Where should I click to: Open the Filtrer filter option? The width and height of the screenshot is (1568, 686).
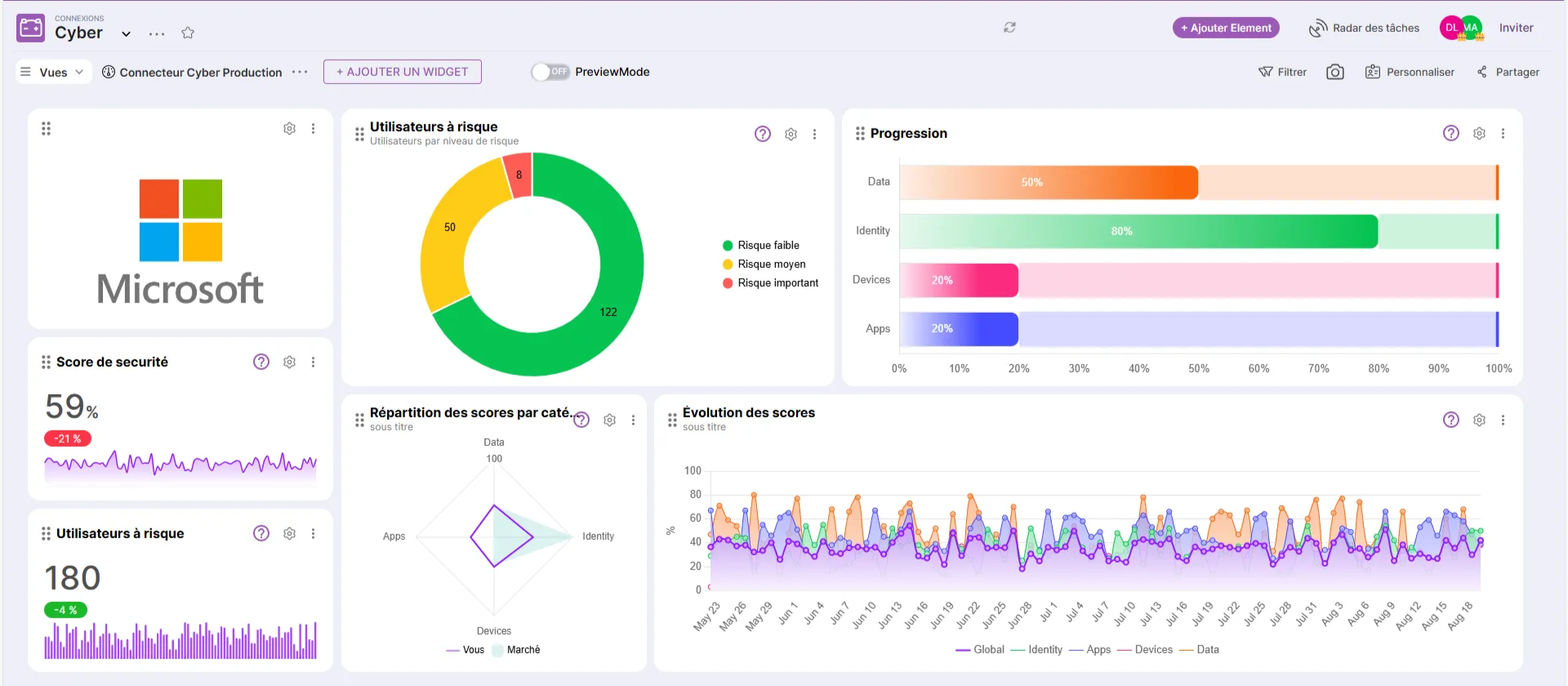click(x=1282, y=72)
